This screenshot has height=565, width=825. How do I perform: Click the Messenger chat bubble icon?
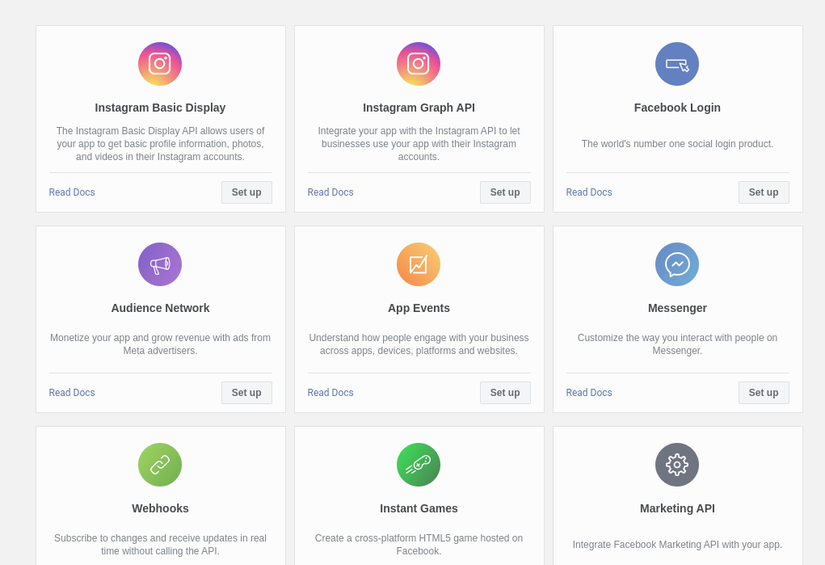tap(677, 264)
